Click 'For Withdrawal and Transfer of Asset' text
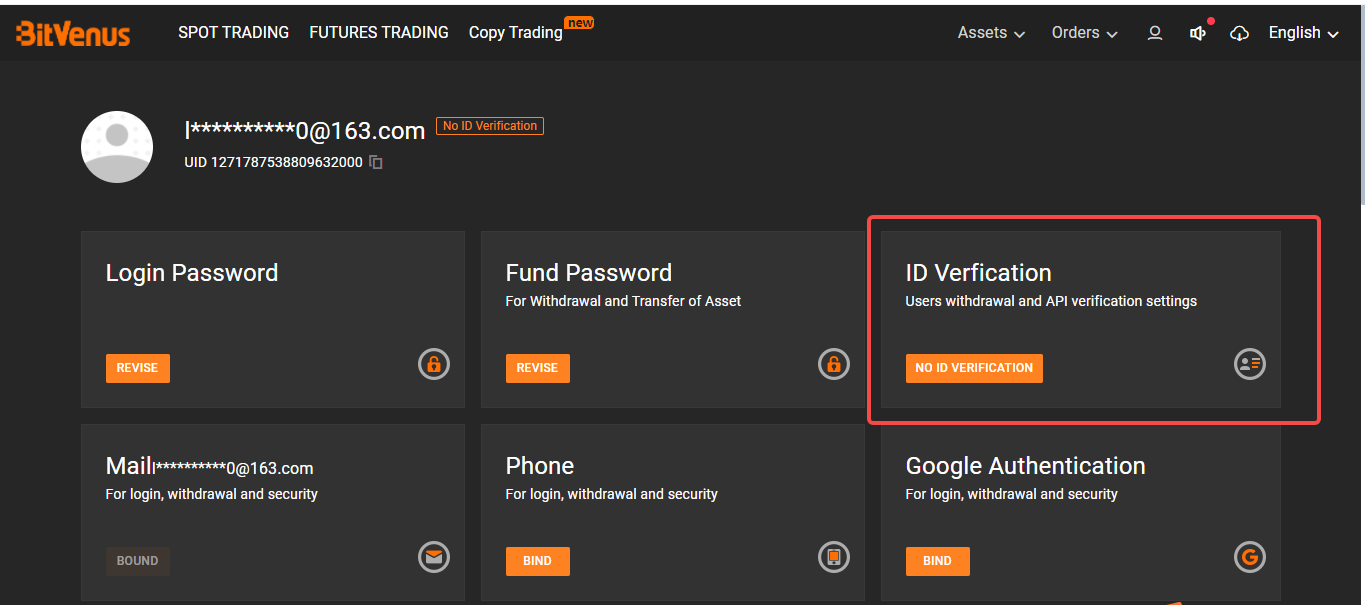This screenshot has height=605, width=1365. (624, 301)
